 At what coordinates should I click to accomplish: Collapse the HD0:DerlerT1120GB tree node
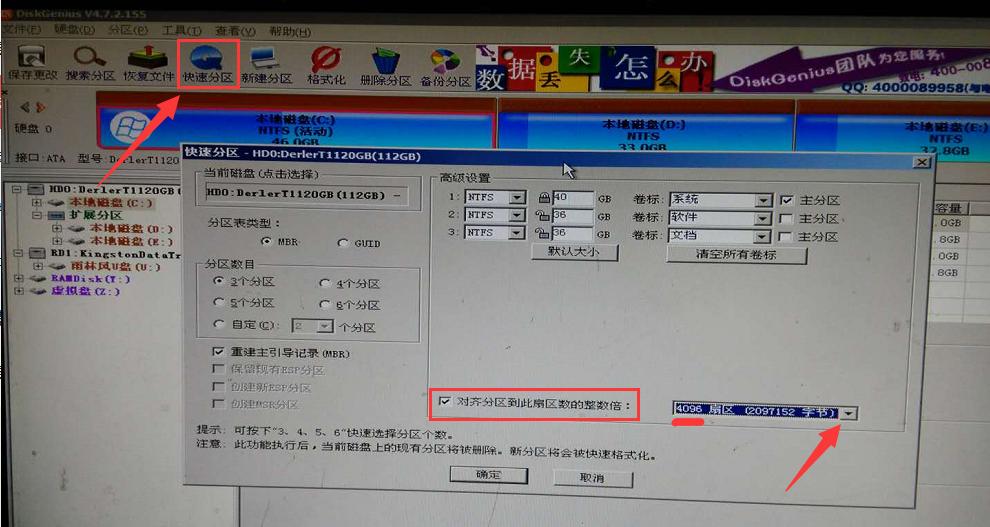17,190
